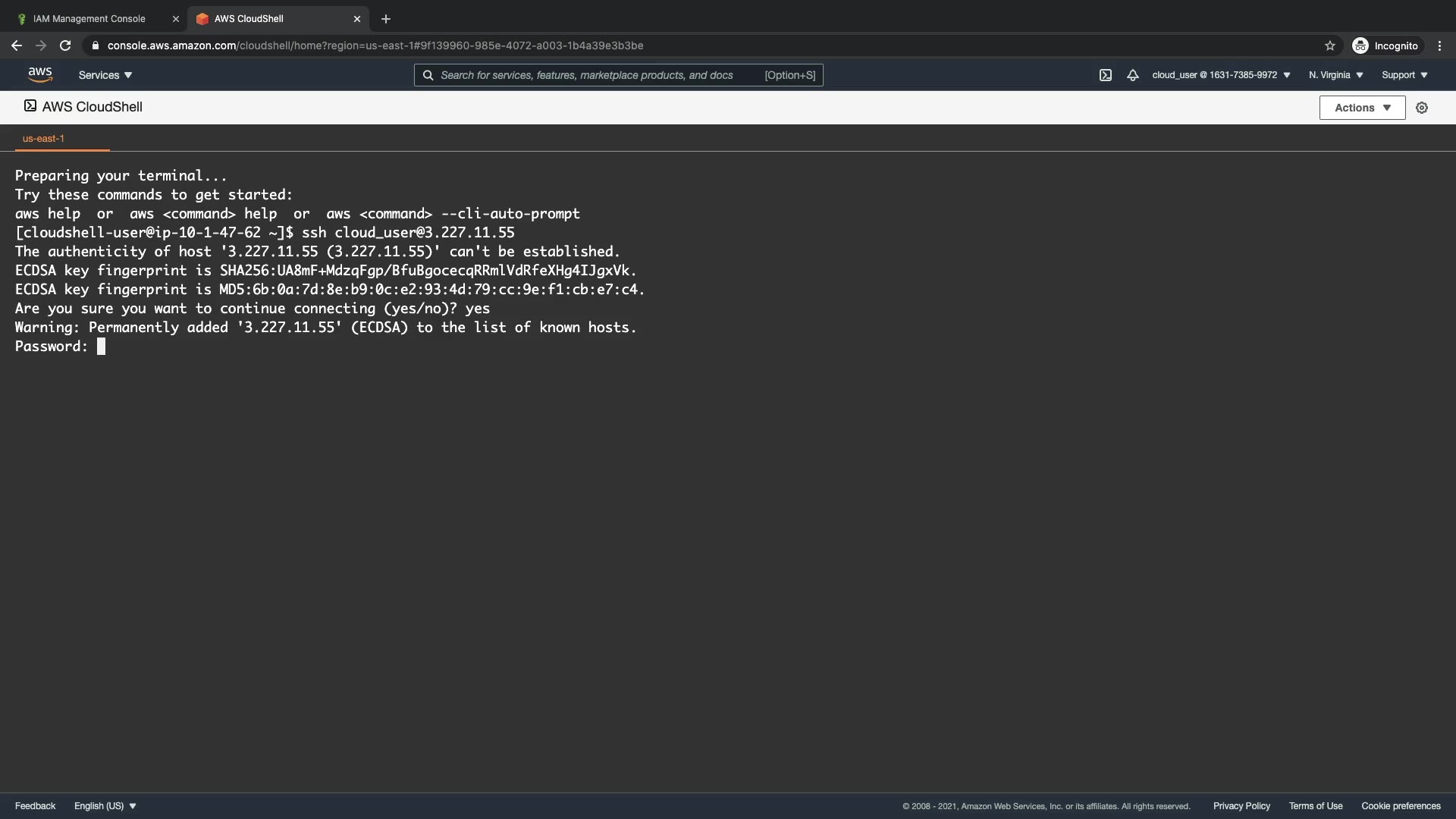Expand cloud_user account dropdown

point(1221,75)
